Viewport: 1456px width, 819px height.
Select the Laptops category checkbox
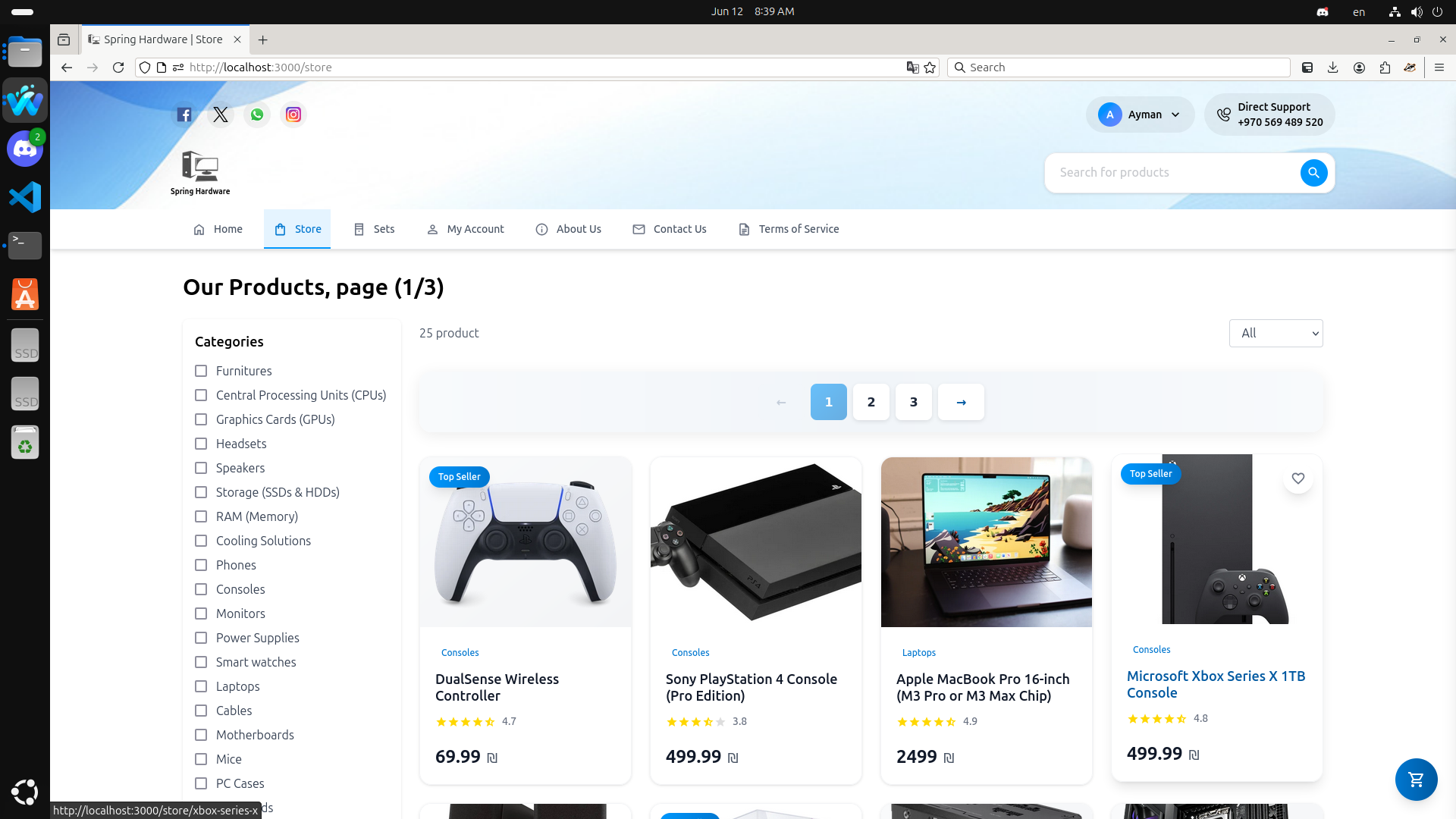tap(201, 686)
